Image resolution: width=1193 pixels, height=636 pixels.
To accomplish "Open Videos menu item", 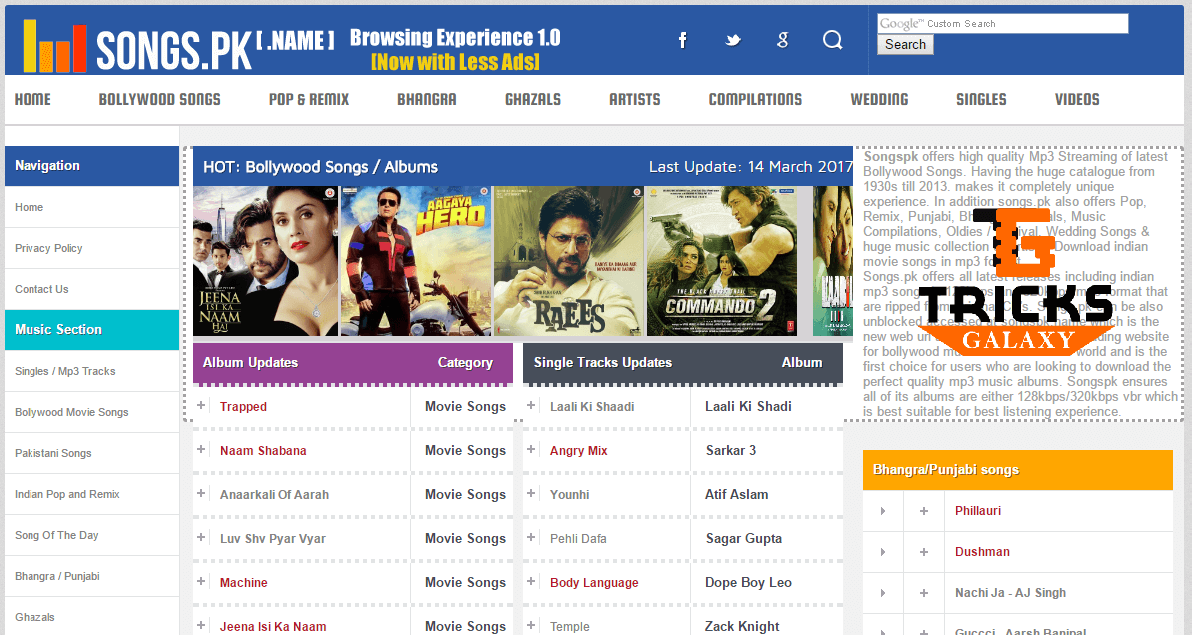I will coord(1077,100).
